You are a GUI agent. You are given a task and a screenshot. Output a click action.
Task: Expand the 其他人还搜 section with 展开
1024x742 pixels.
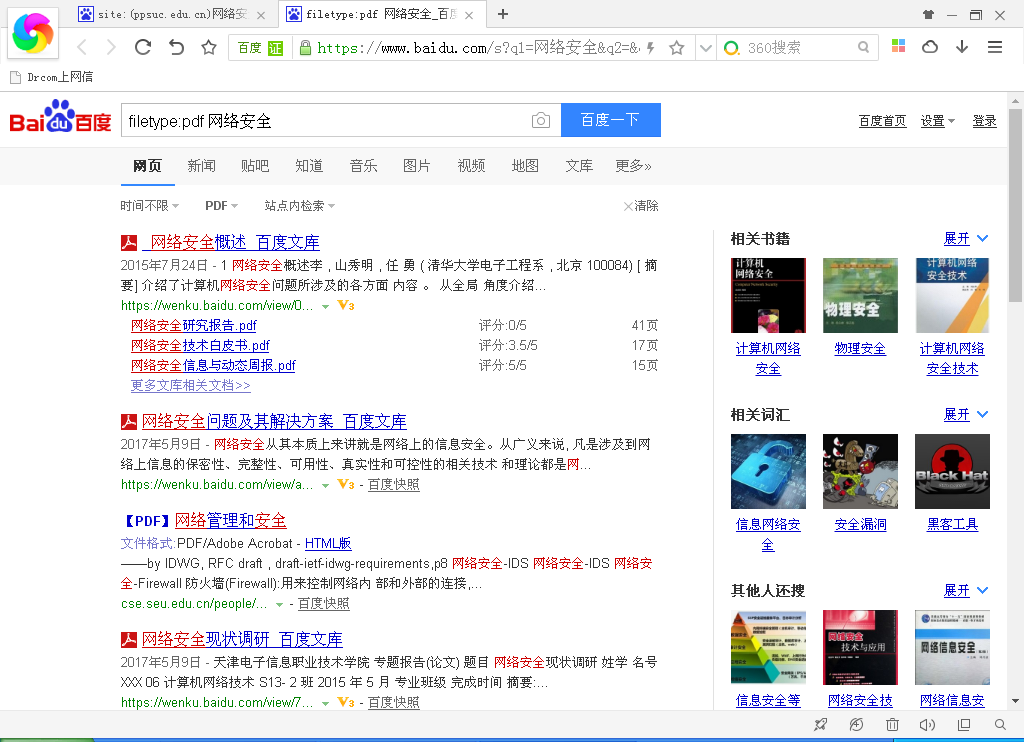(x=966, y=590)
